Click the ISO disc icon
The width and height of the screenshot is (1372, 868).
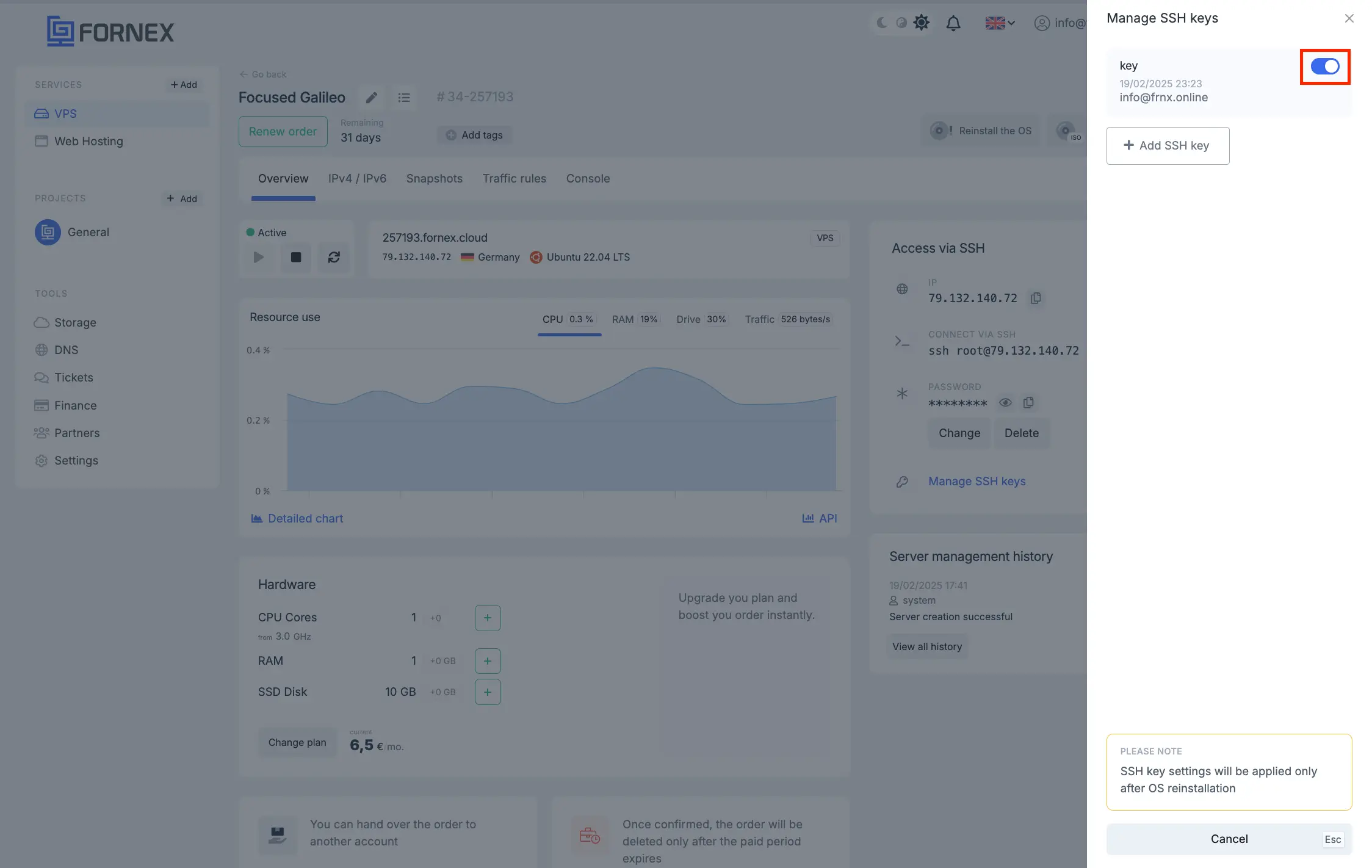tap(1068, 131)
